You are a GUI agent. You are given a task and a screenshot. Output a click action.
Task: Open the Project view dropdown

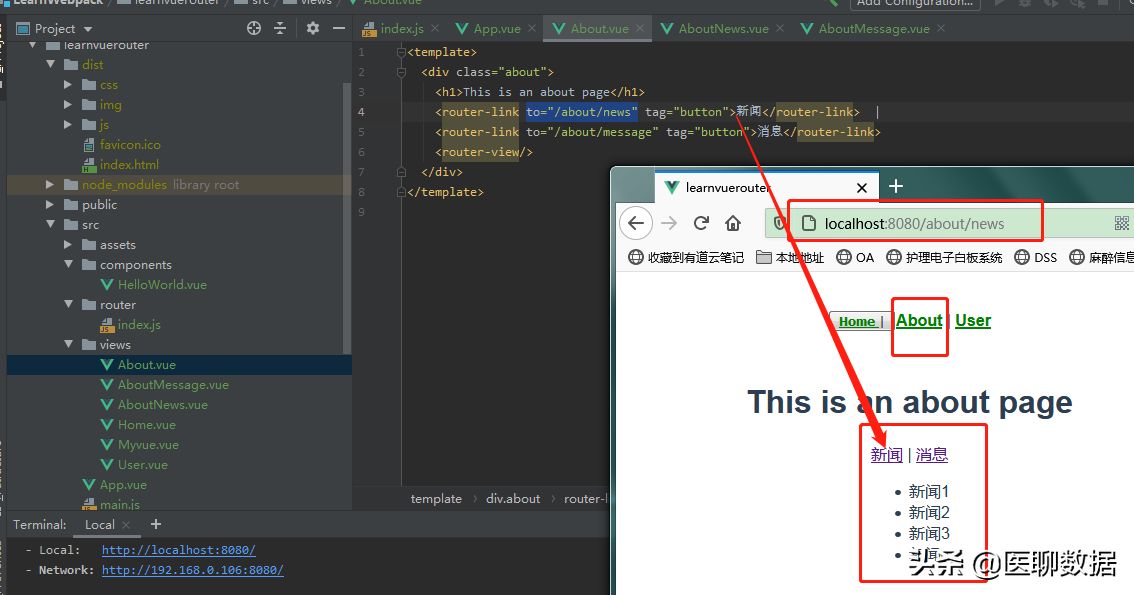(88, 29)
